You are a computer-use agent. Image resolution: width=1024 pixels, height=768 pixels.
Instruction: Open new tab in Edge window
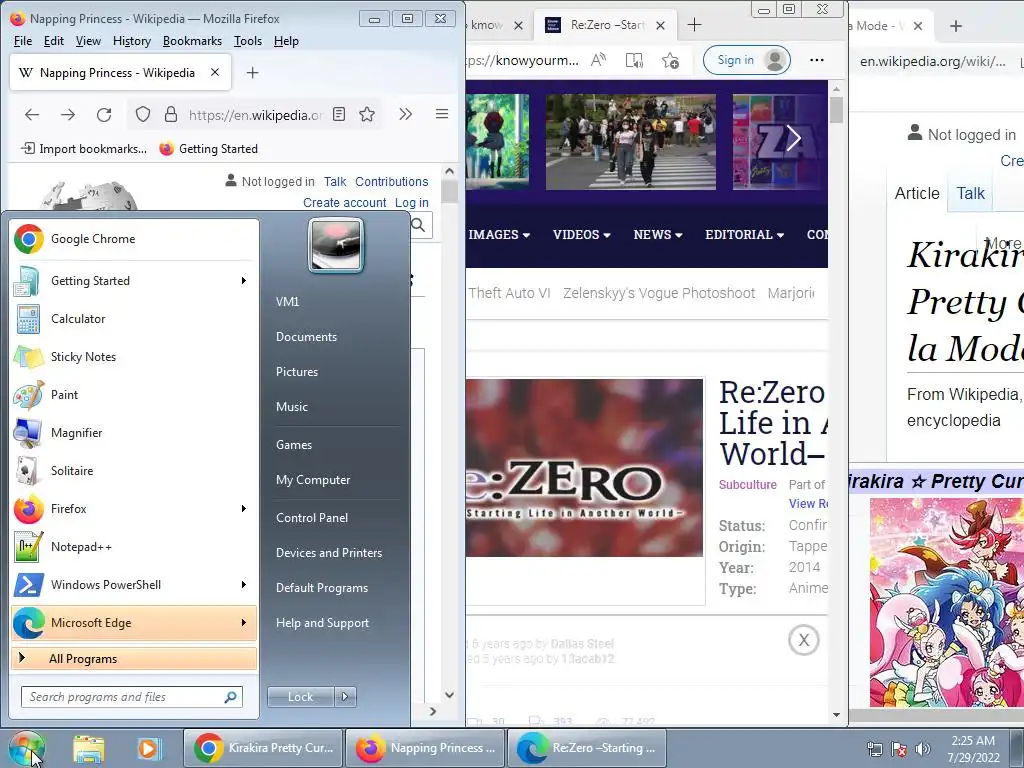click(694, 25)
